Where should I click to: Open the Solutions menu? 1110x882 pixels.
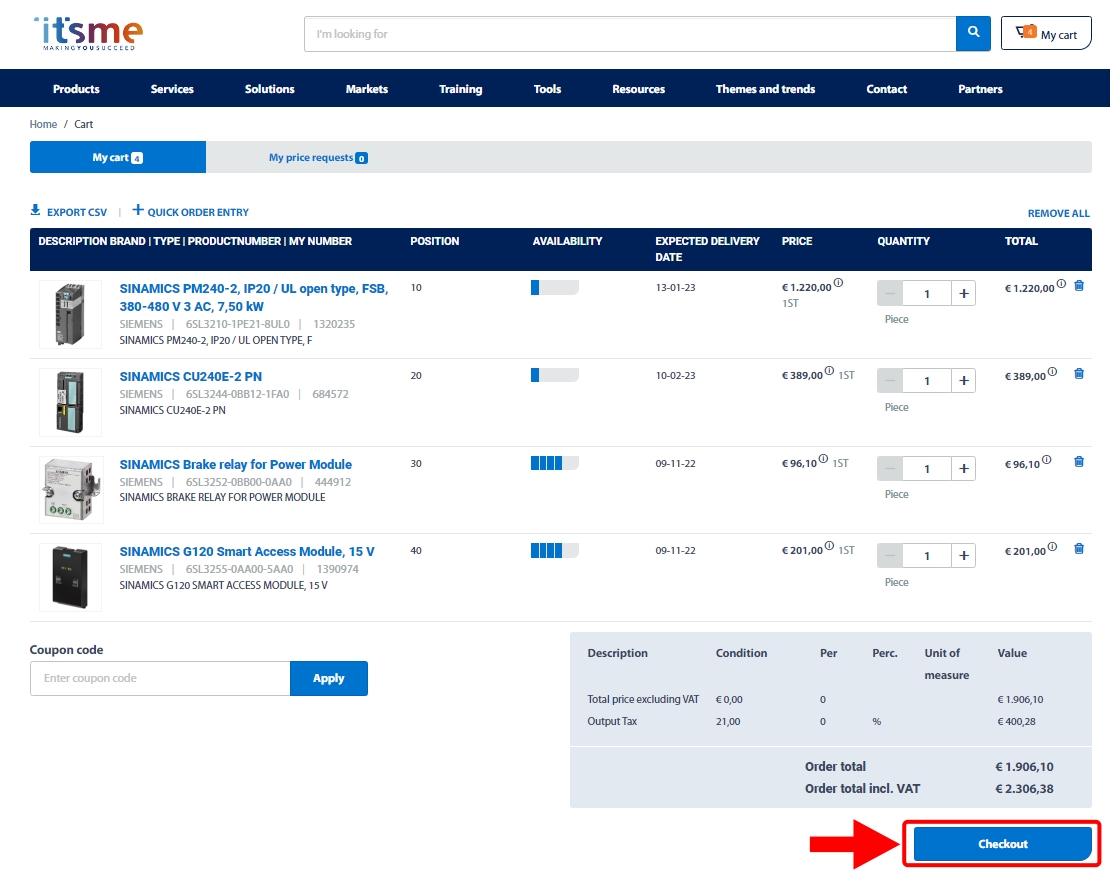click(x=270, y=89)
